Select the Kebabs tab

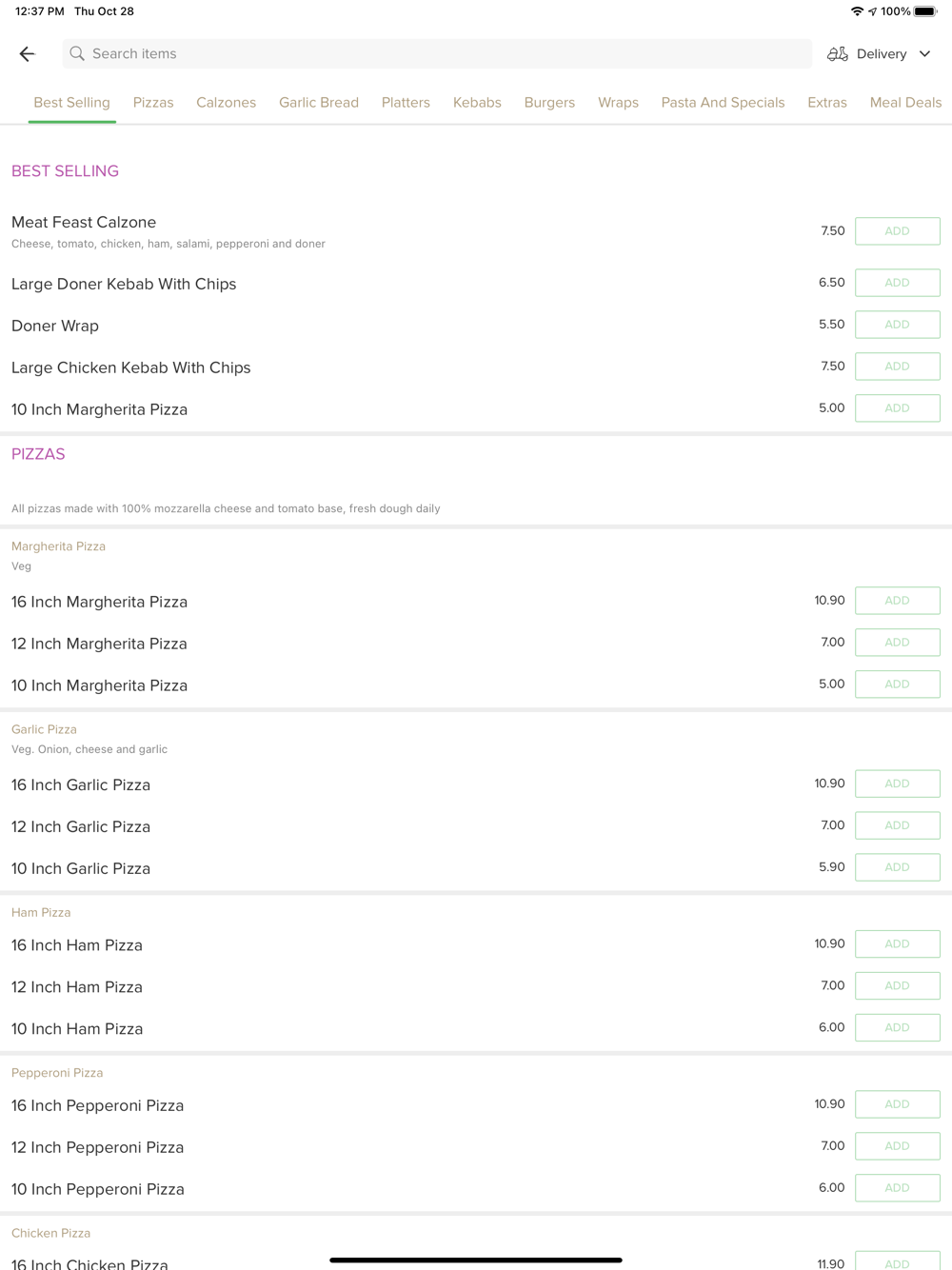coord(477,103)
